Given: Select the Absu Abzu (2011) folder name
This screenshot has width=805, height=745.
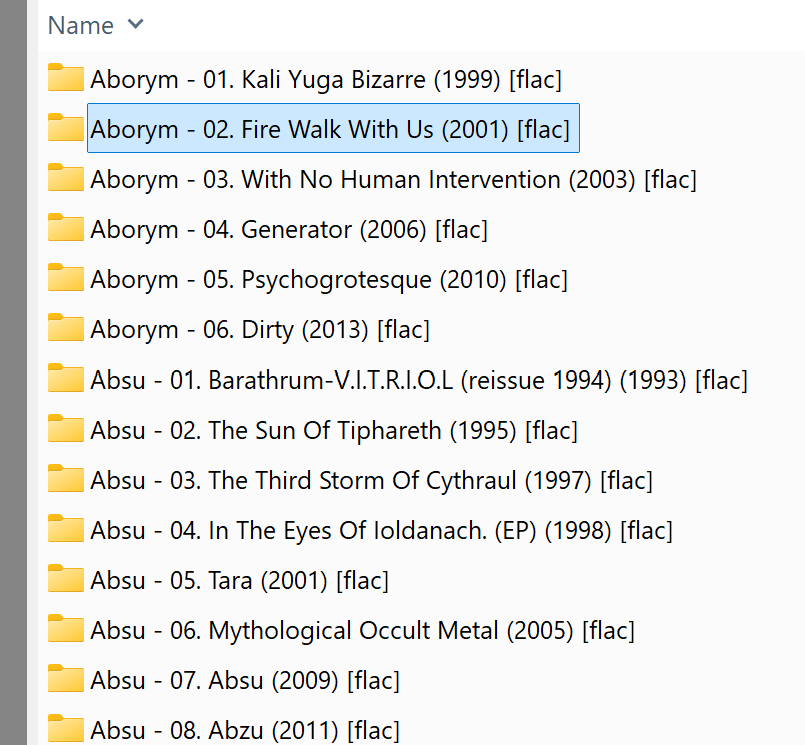Looking at the screenshot, I should pos(245,730).
